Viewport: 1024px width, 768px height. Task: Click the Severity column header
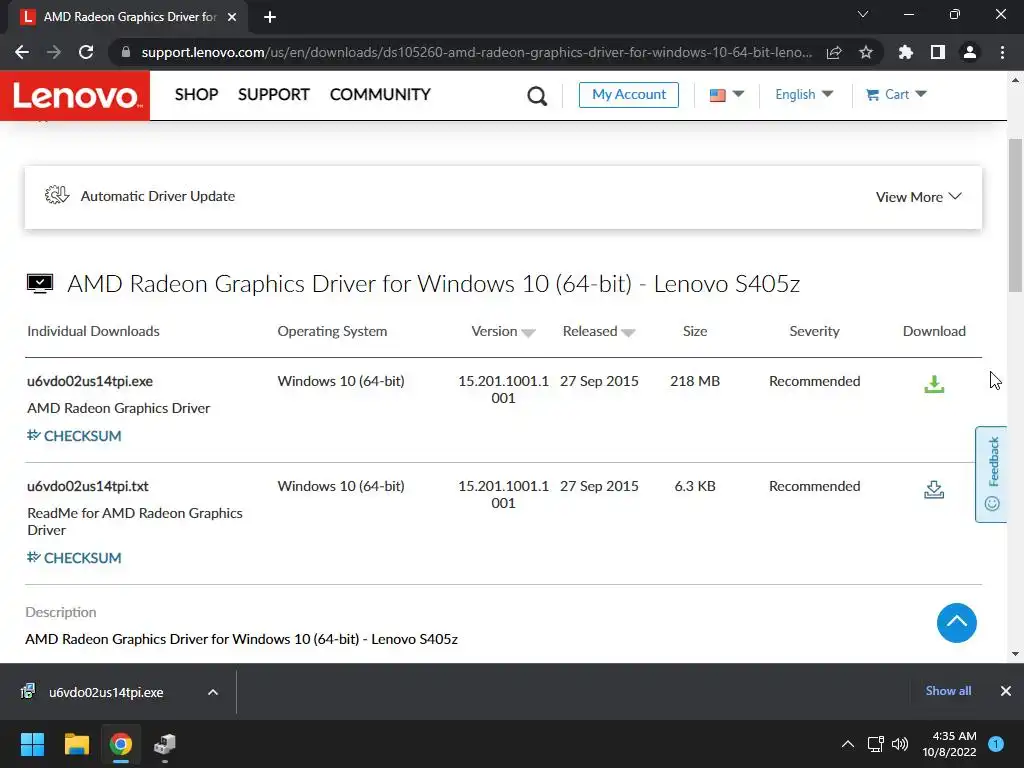814,332
